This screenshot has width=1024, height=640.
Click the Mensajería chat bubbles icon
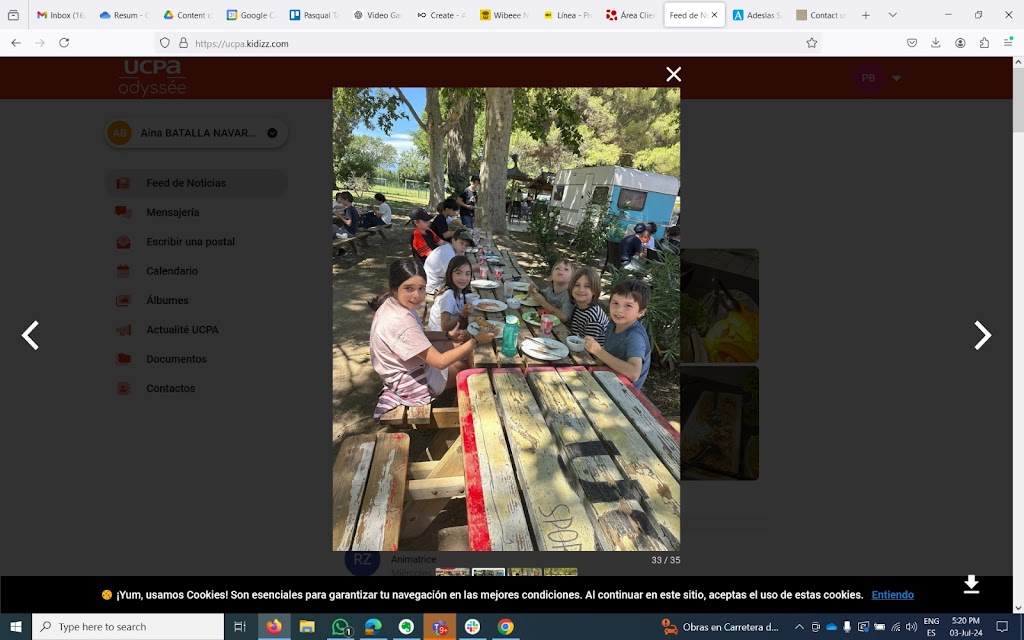click(123, 212)
